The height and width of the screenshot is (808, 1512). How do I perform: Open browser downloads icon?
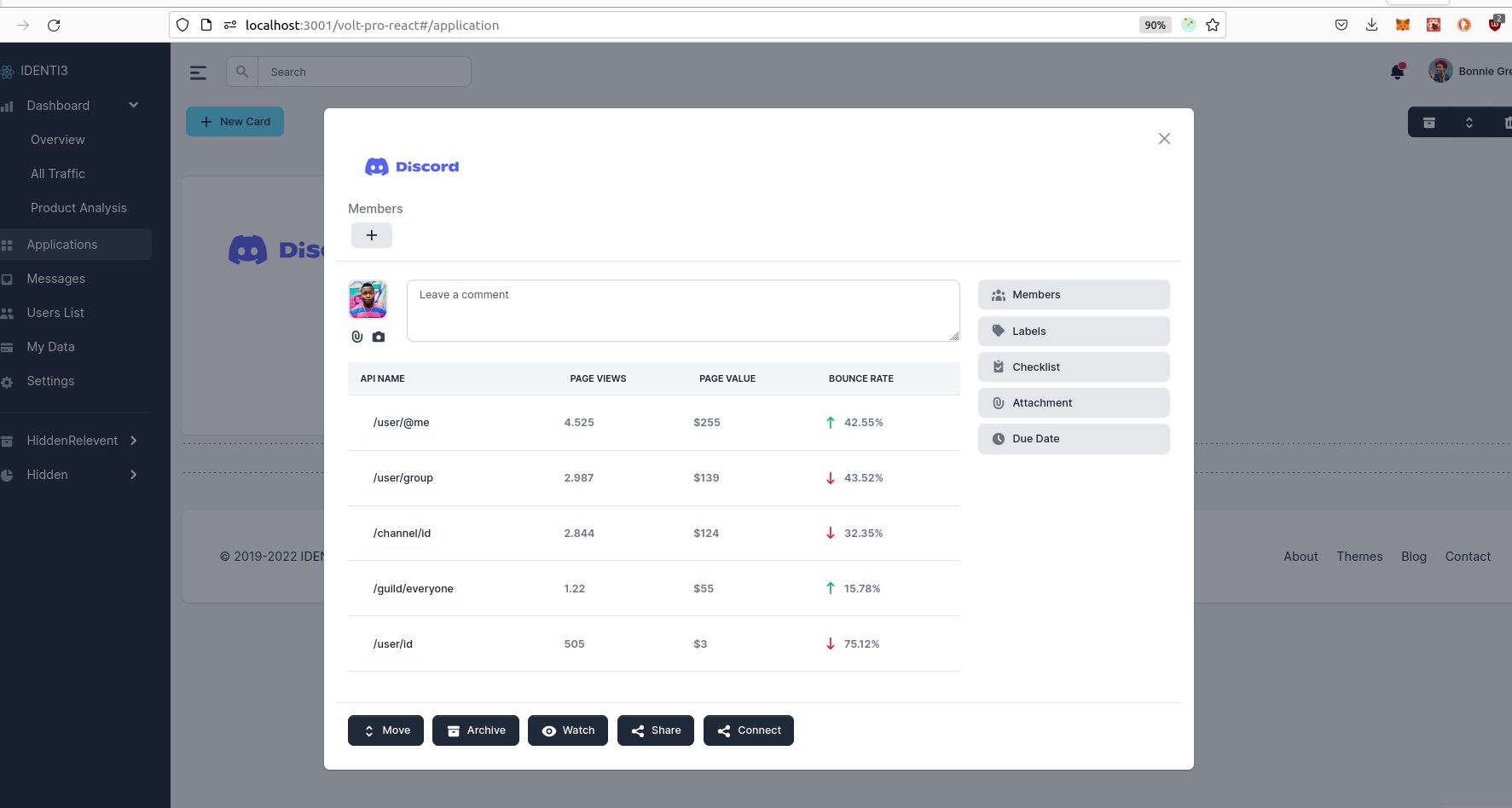[x=1371, y=26]
